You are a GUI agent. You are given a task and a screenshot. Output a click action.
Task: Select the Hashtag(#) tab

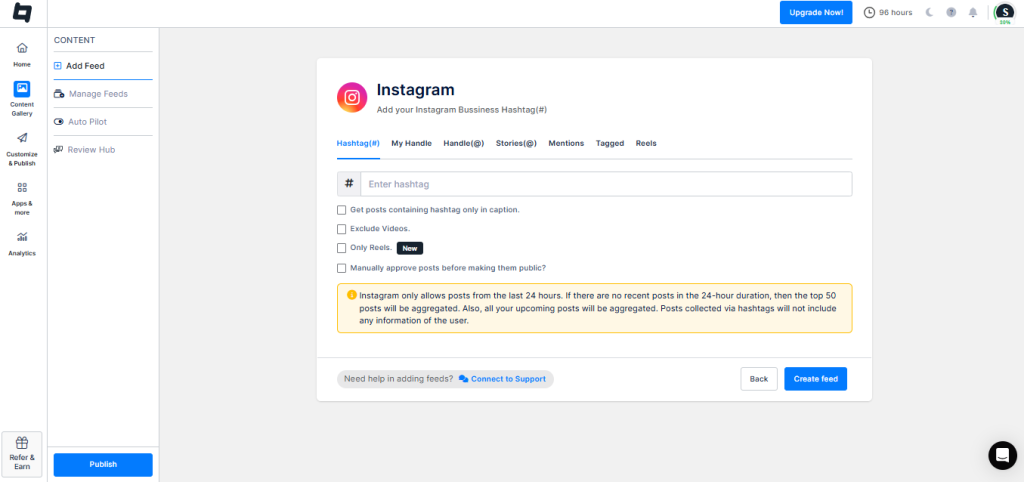pyautogui.click(x=358, y=143)
